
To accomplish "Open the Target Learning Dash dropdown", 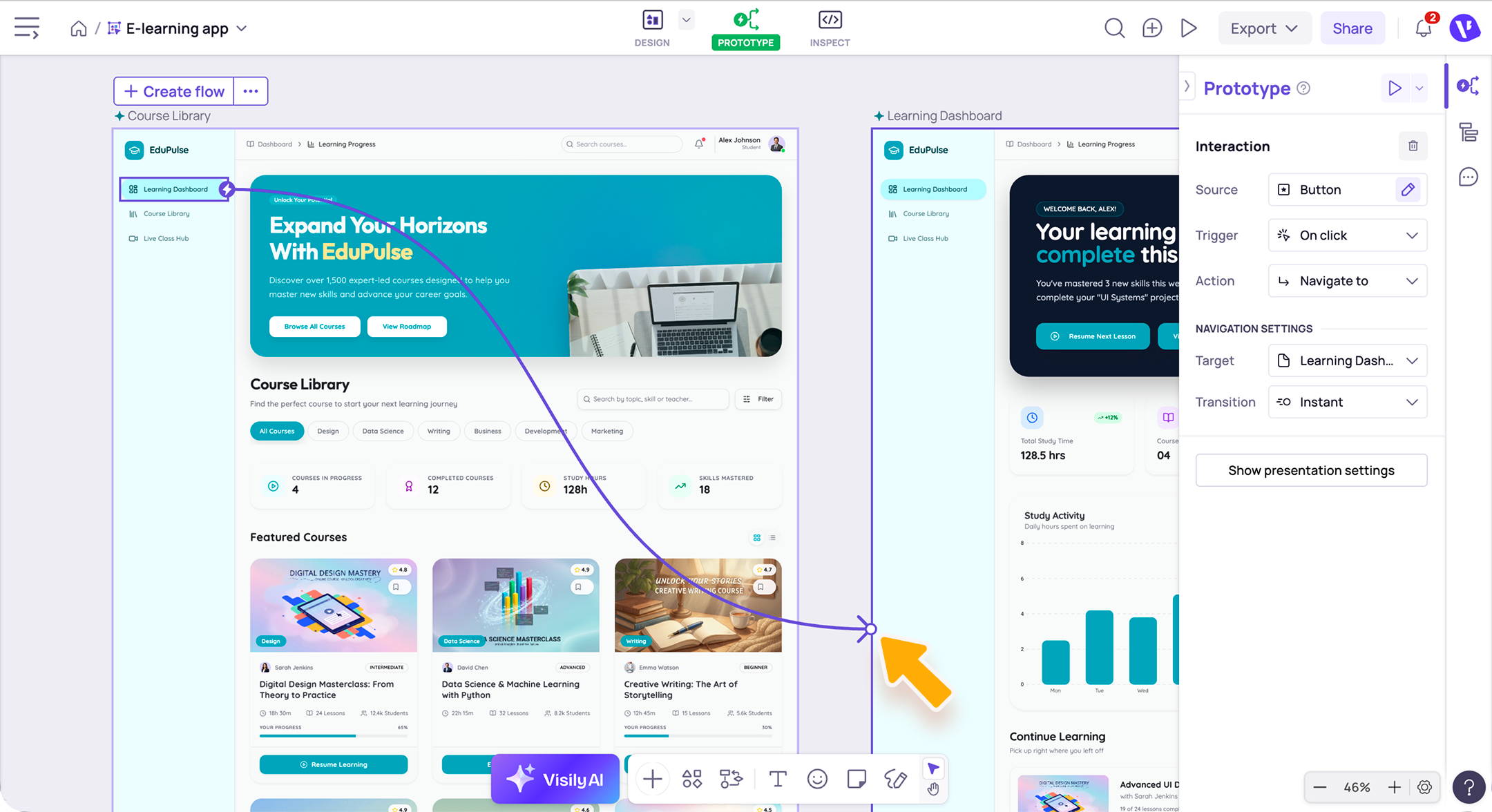I will [1348, 360].
